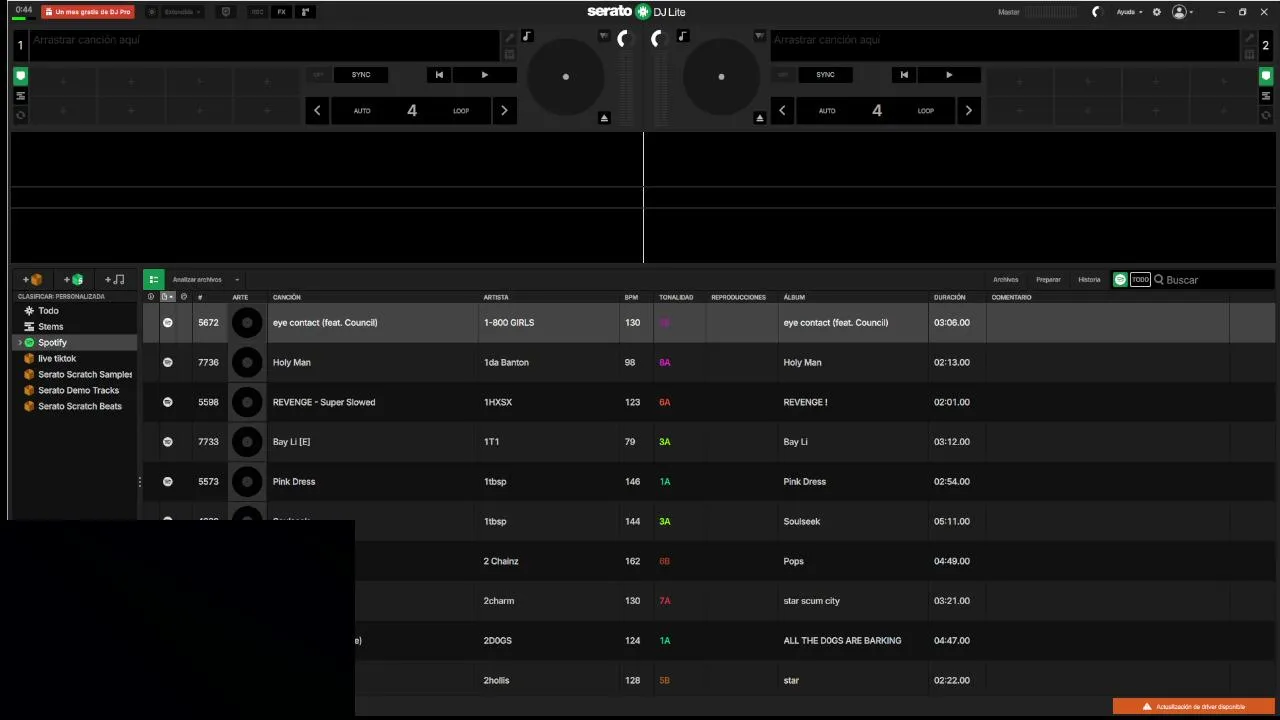Jump to track start on deck 2
This screenshot has height=720, width=1280.
(x=904, y=75)
